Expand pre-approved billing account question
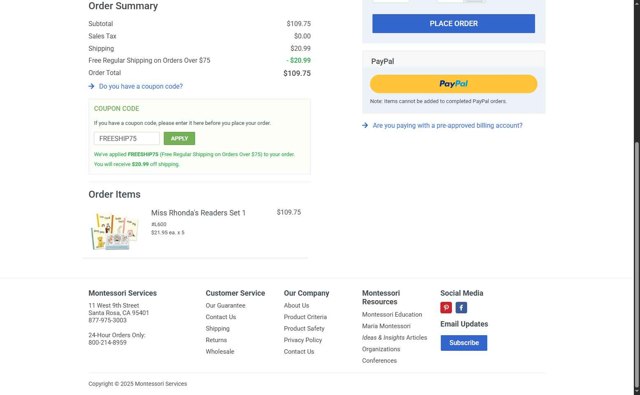Viewport: 640px width, 395px height. point(447,126)
